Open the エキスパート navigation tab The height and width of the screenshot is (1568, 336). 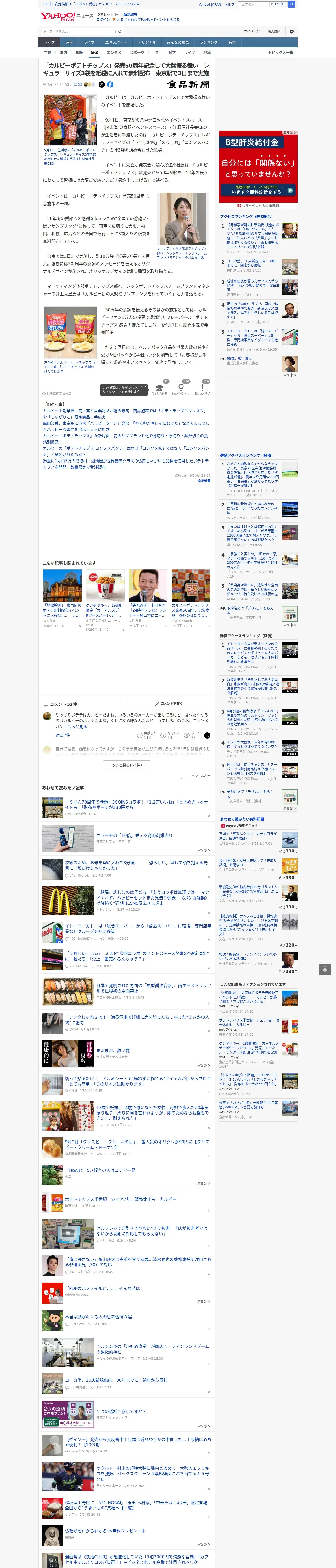116,43
